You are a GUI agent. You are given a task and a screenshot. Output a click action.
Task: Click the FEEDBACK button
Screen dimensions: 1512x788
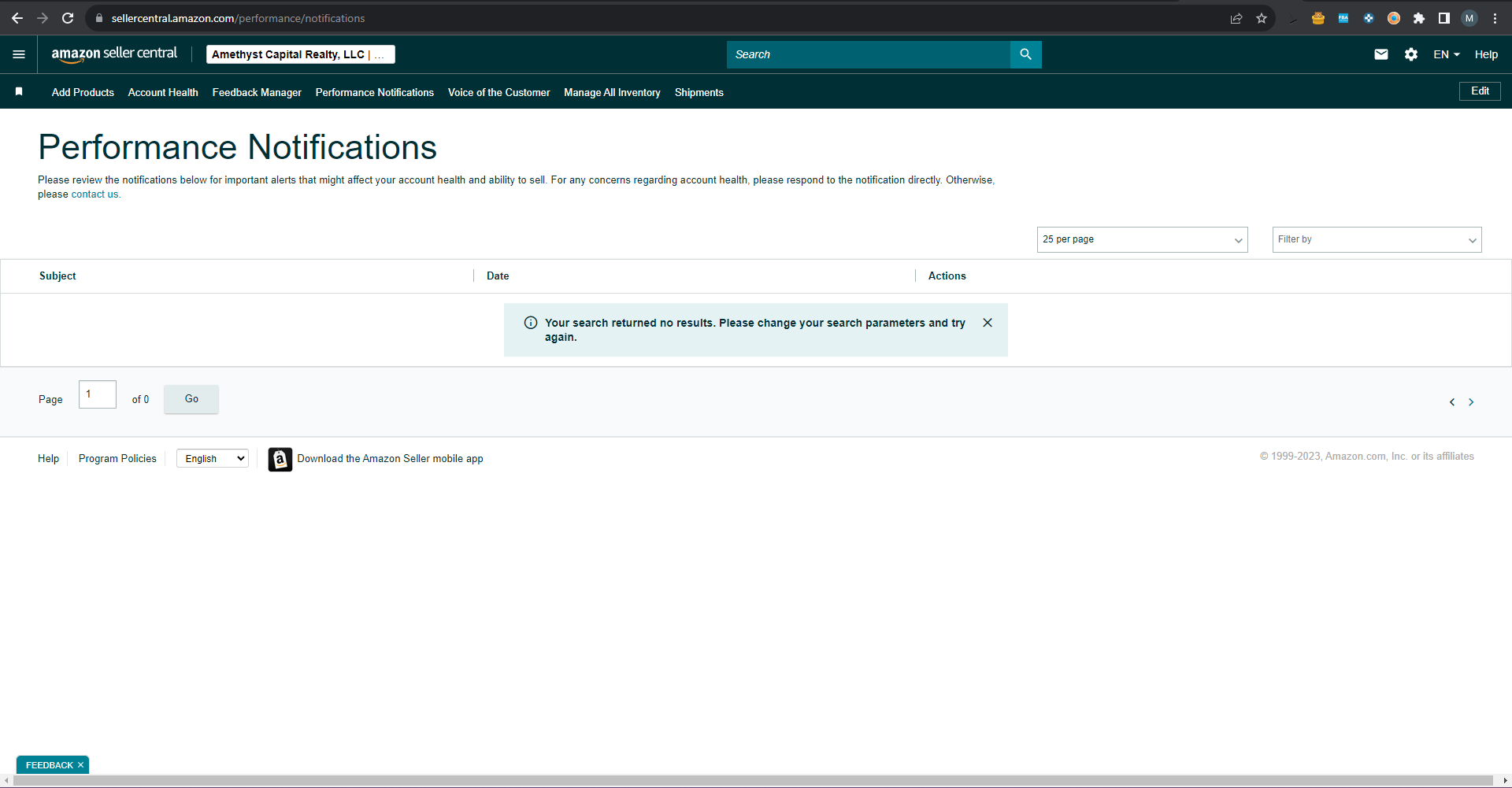coord(49,765)
